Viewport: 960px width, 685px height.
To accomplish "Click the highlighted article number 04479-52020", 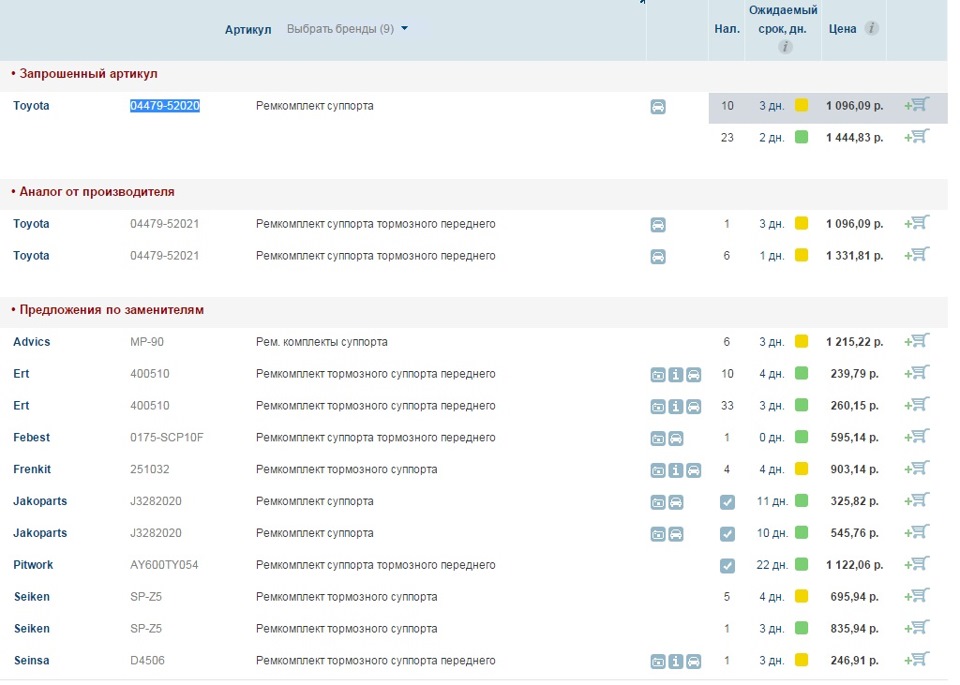I will point(165,106).
